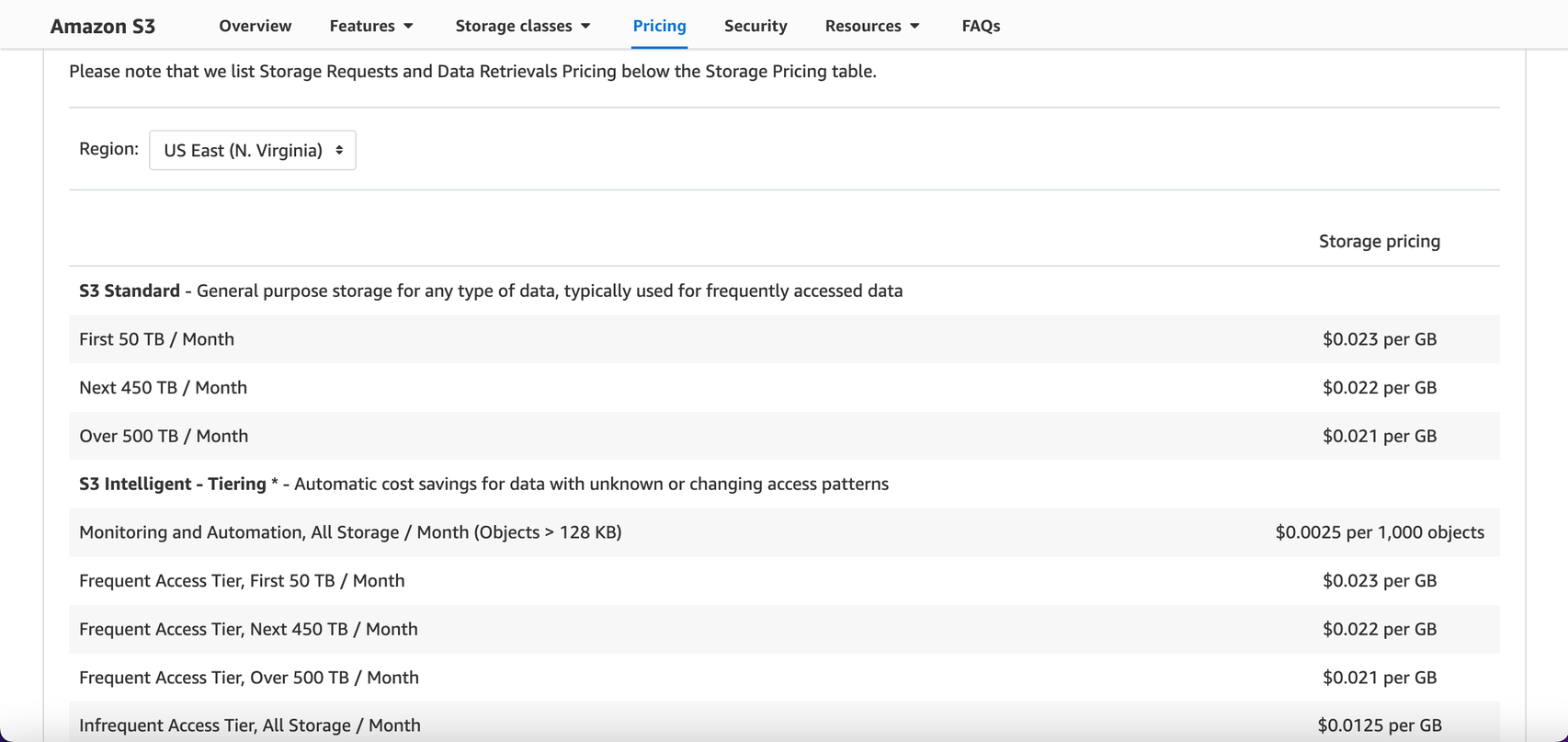Click the Over 500 TB / Month row label
This screenshot has height=742, width=1568.
164,436
